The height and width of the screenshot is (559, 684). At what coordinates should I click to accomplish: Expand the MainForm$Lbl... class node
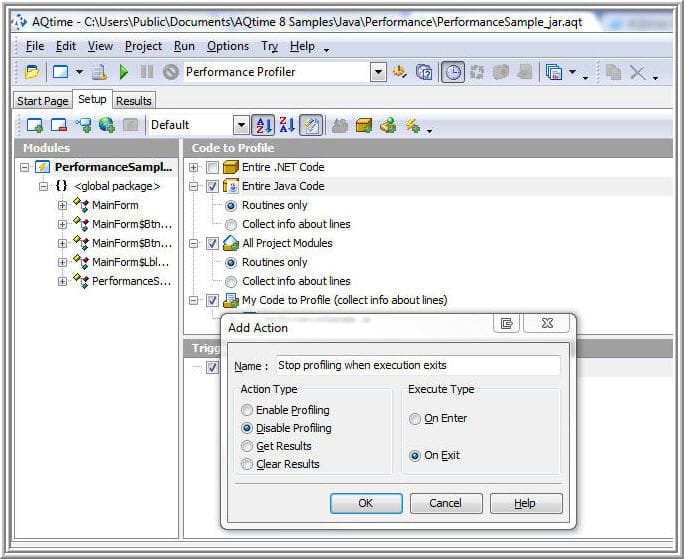point(62,262)
